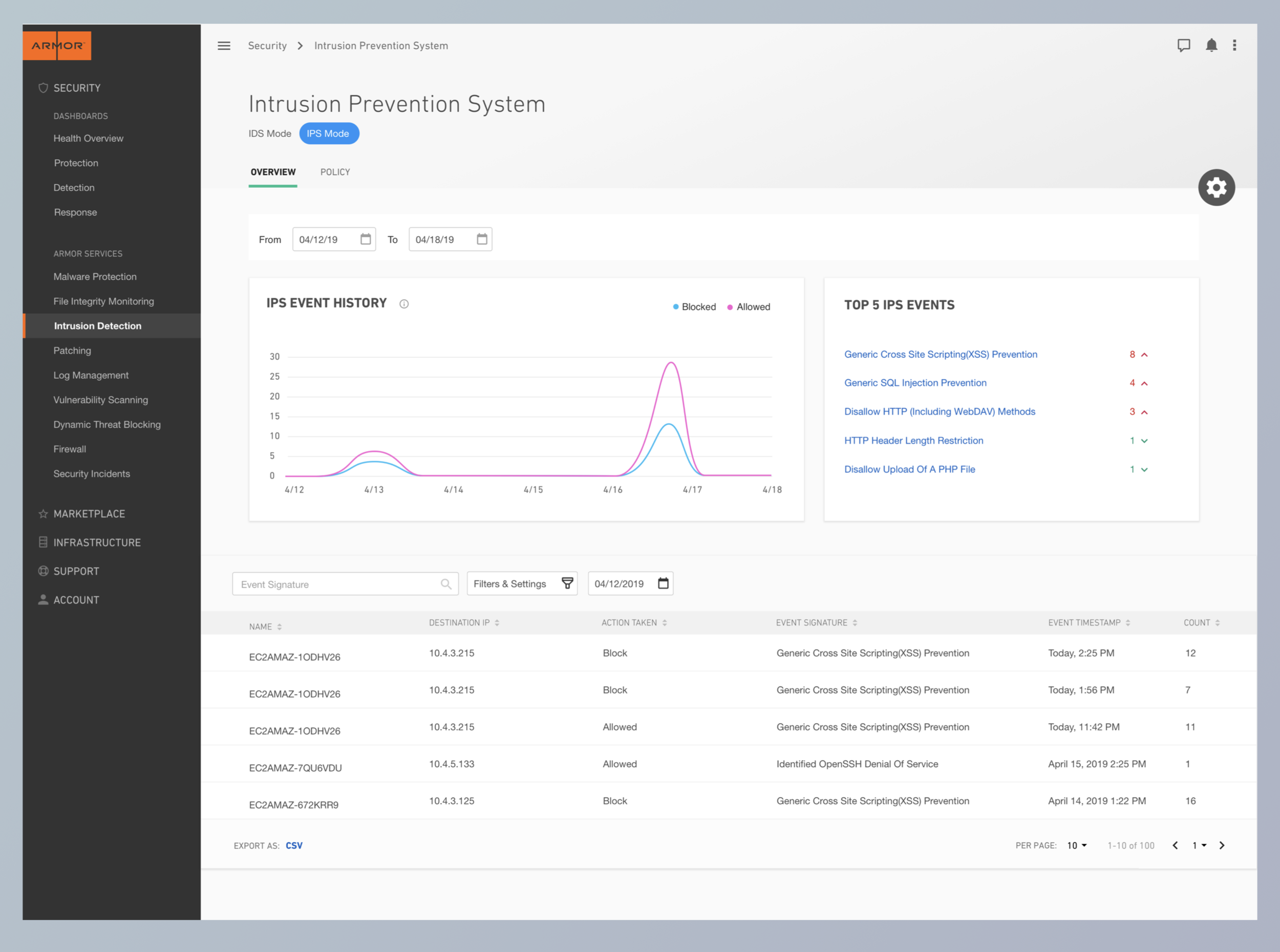Viewport: 1280px width, 952px height.
Task: Open the From date calendar icon
Action: pyautogui.click(x=366, y=239)
